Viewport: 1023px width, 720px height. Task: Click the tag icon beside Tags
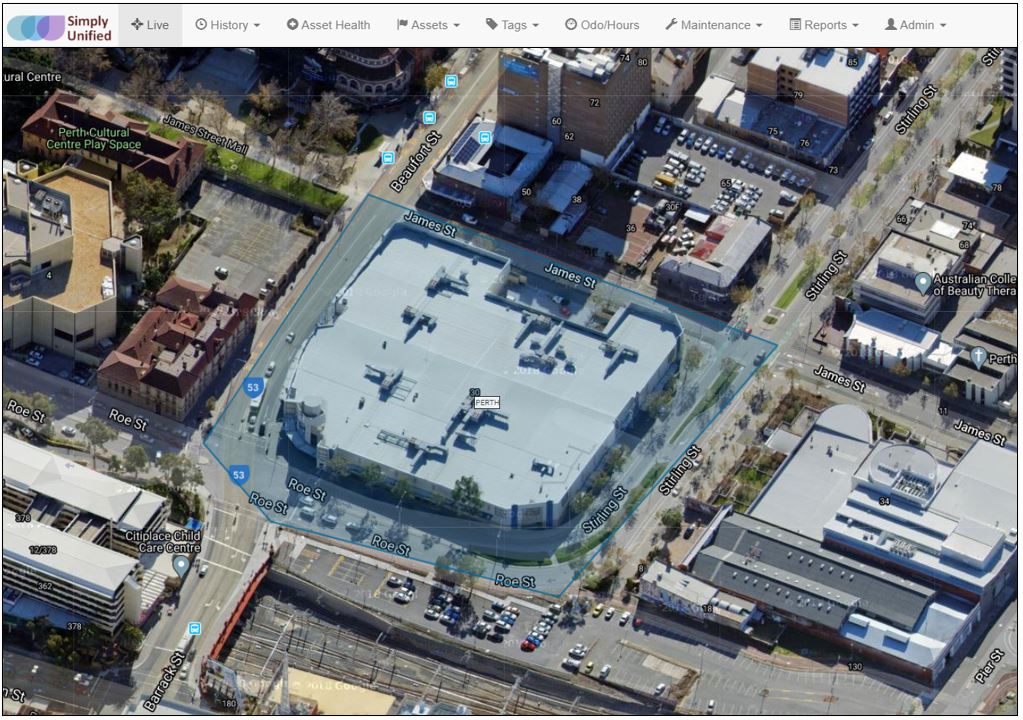(x=491, y=24)
